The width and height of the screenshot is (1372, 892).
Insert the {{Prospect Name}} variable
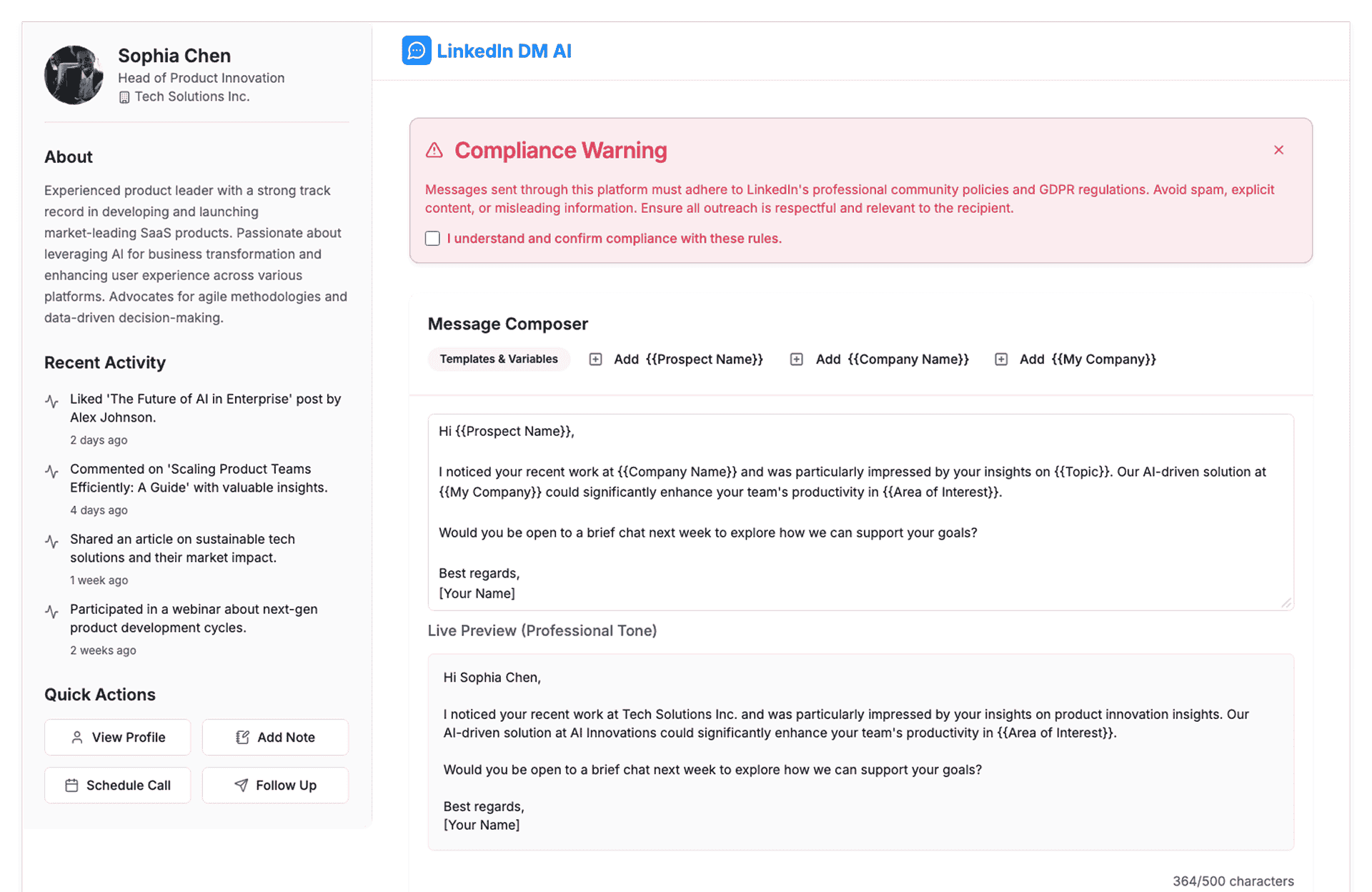pos(688,360)
